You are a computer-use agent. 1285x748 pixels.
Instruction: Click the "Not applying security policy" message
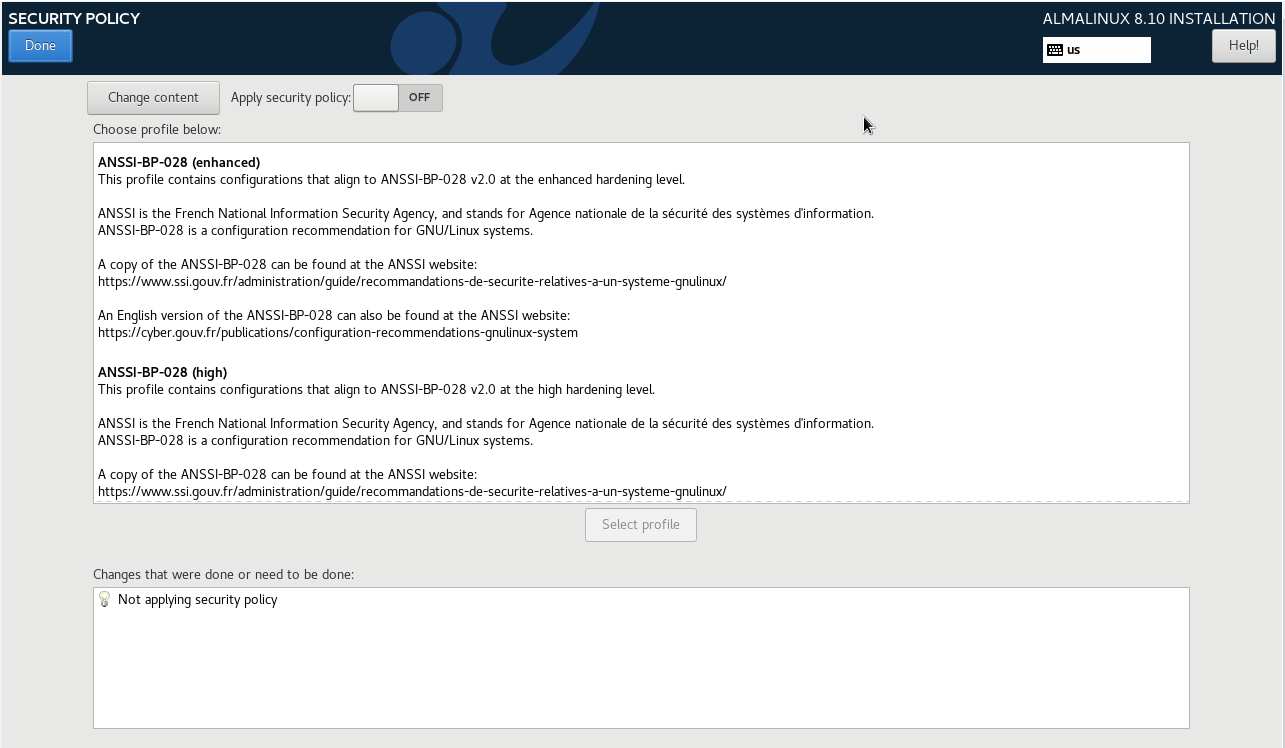(x=197, y=600)
